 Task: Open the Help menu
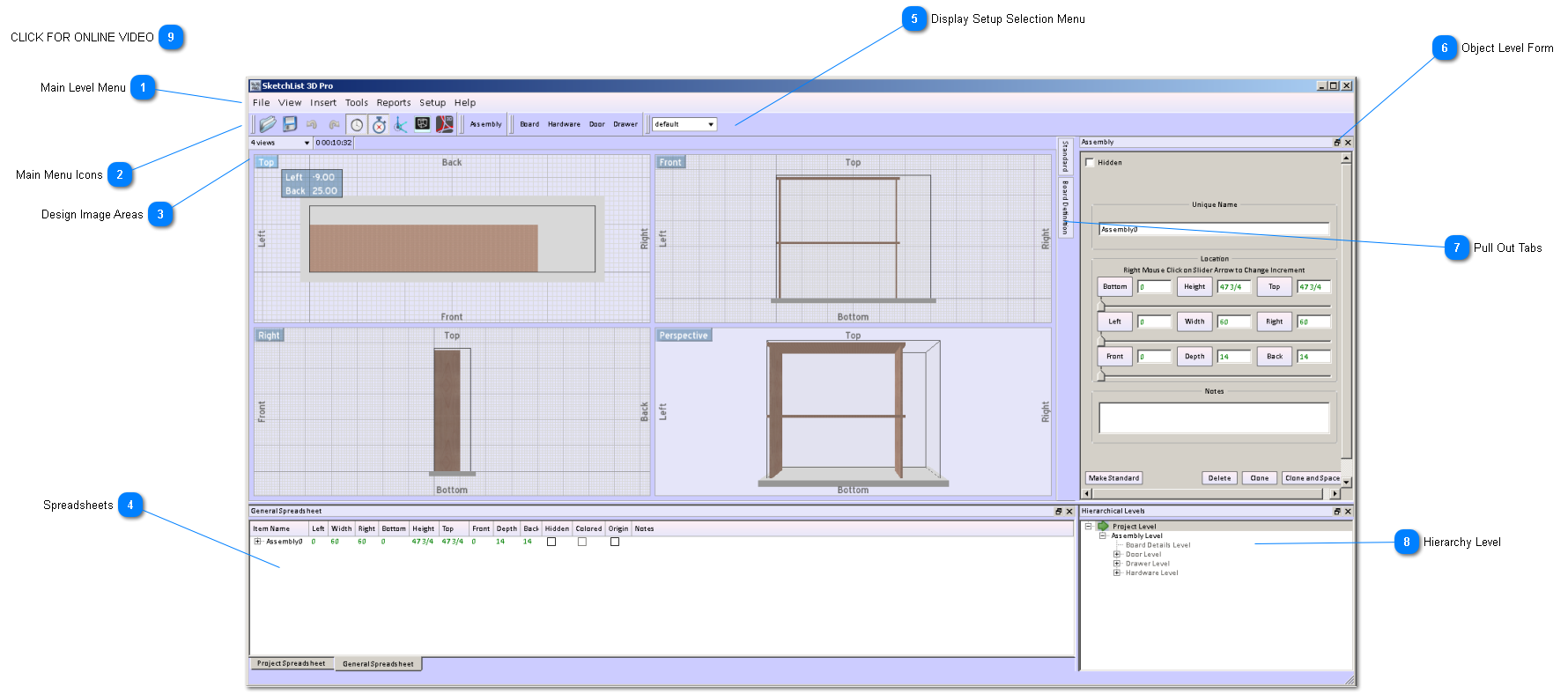pos(465,103)
